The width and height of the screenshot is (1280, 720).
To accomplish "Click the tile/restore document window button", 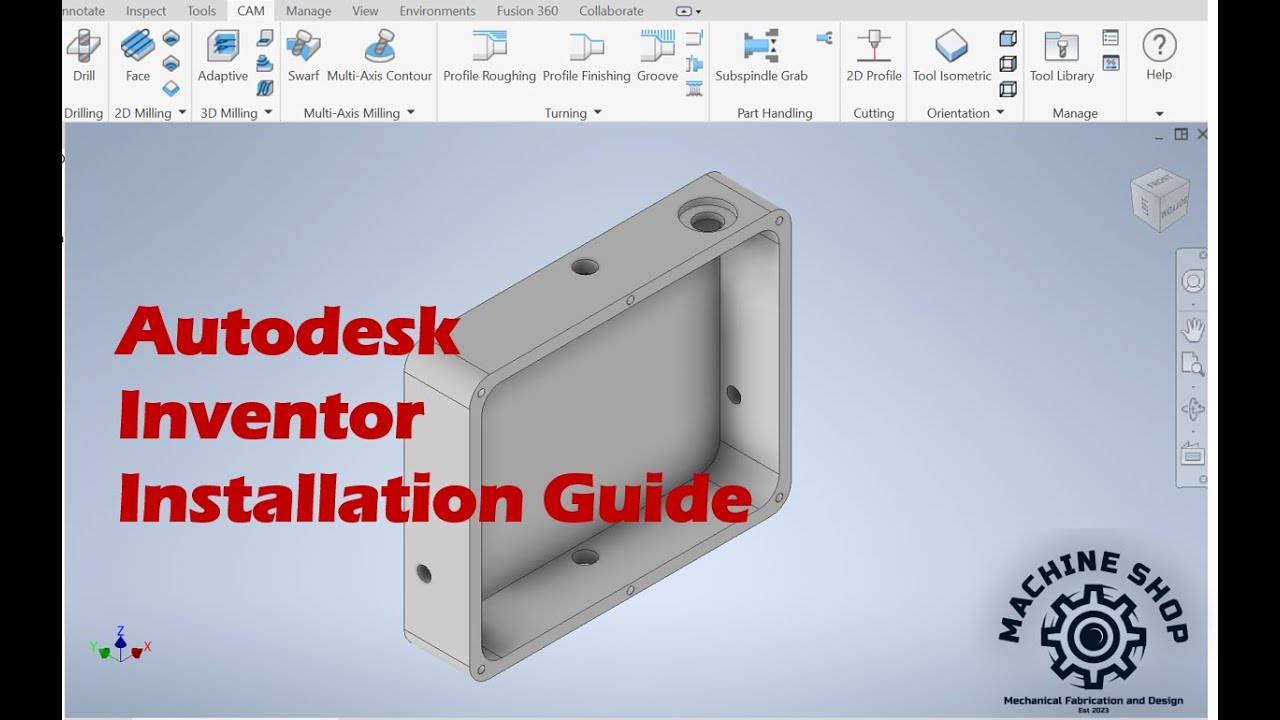I will pyautogui.click(x=1181, y=134).
